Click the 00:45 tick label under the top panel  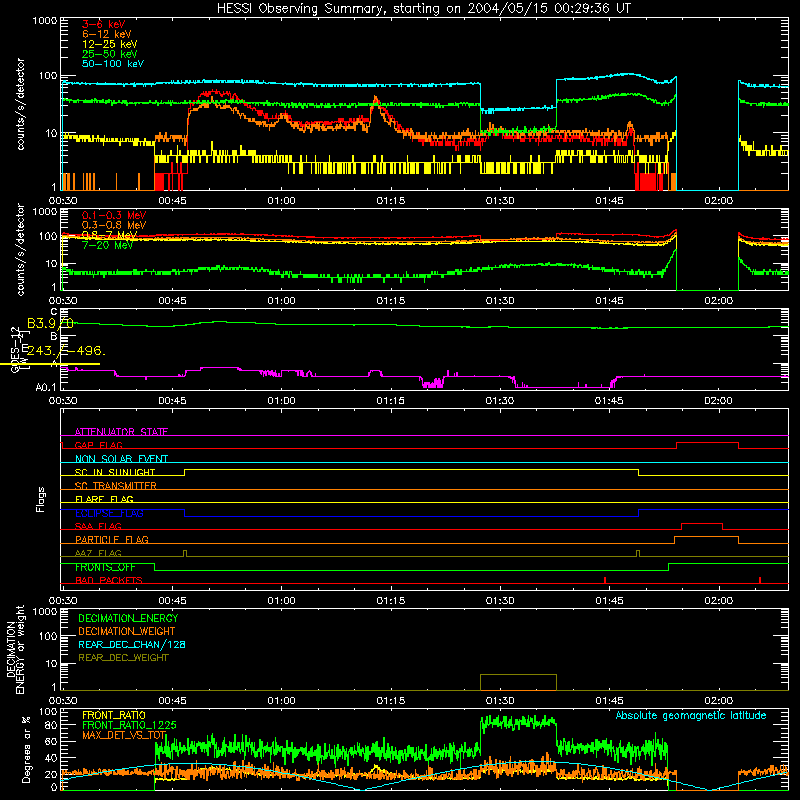[x=172, y=201]
